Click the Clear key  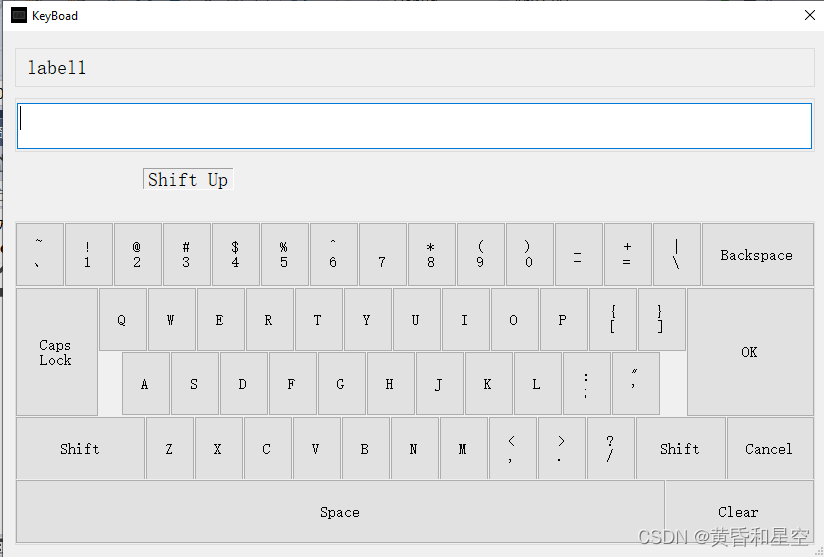pyautogui.click(x=739, y=511)
